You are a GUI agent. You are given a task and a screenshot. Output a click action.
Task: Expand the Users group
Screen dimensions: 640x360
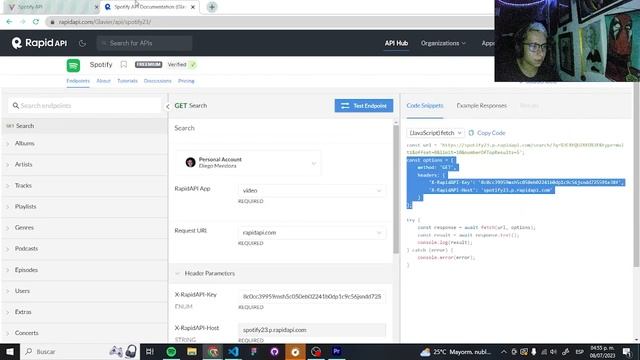point(84,291)
